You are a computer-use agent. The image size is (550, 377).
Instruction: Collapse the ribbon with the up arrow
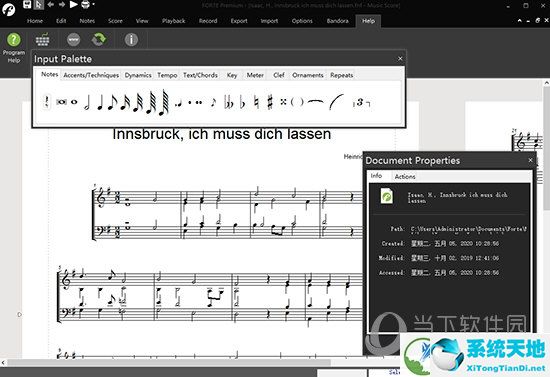tap(519, 21)
